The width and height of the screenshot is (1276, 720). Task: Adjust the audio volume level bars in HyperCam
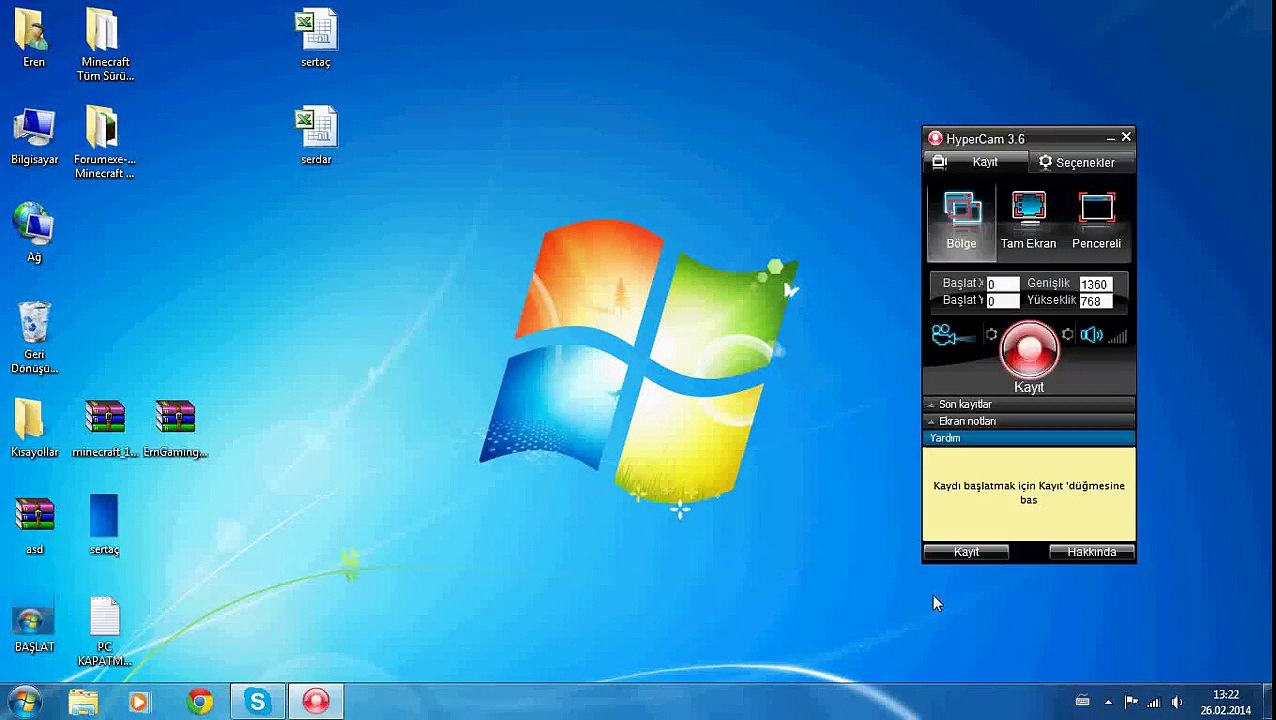pos(1117,337)
